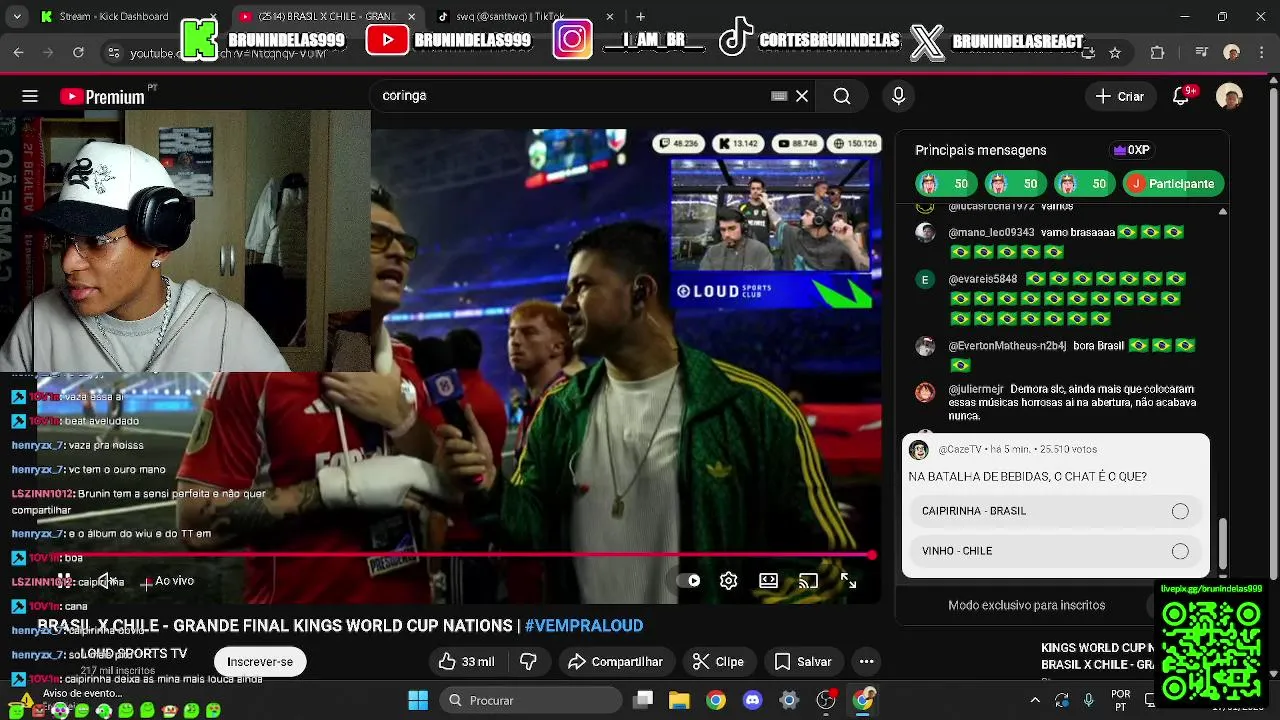Screen dimensions: 1280x720
Task: Toggle autoplay switch in the player
Action: click(688, 581)
